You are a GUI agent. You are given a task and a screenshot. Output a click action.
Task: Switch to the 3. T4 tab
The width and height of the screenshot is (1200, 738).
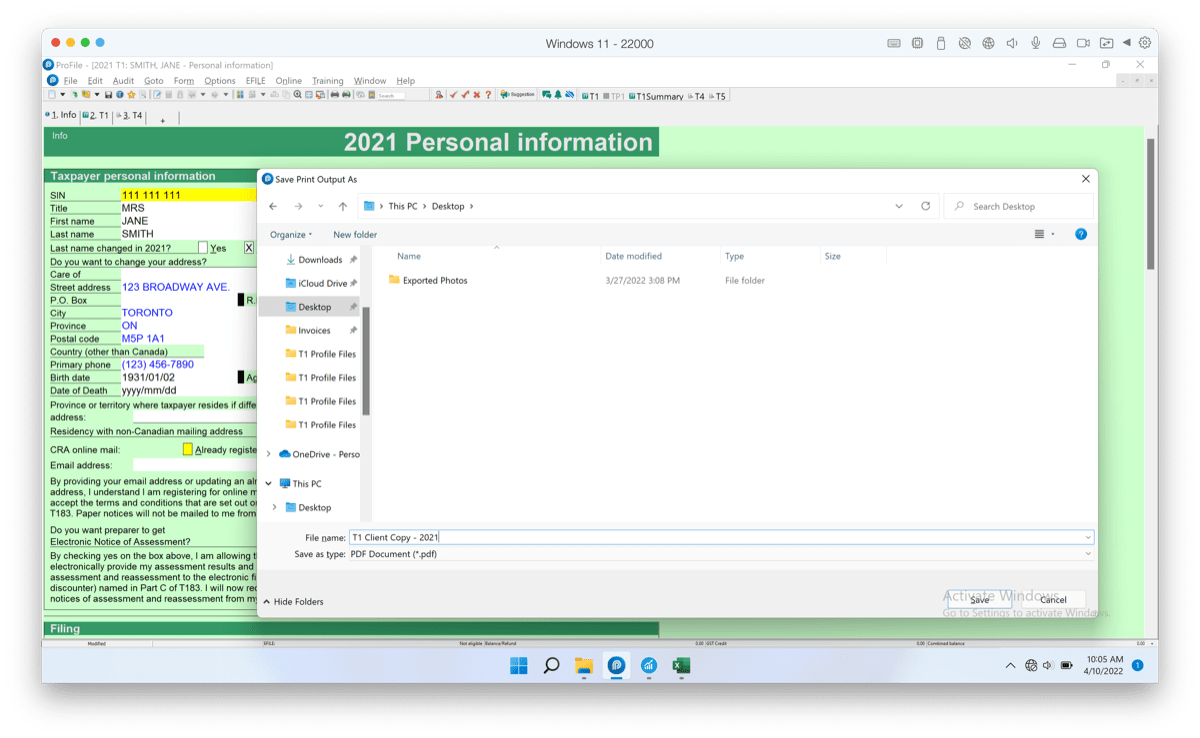click(131, 116)
